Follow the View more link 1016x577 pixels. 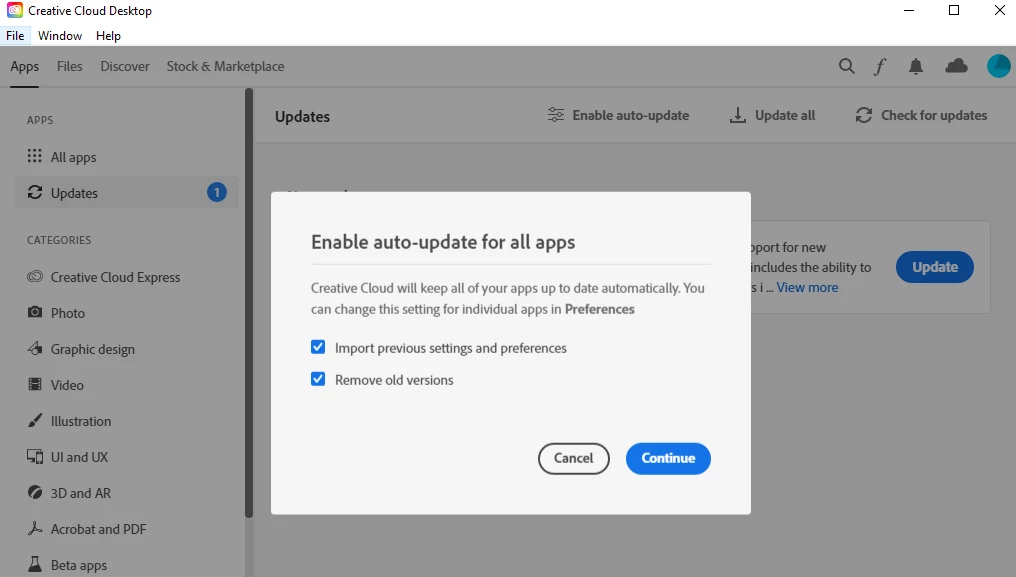click(807, 287)
